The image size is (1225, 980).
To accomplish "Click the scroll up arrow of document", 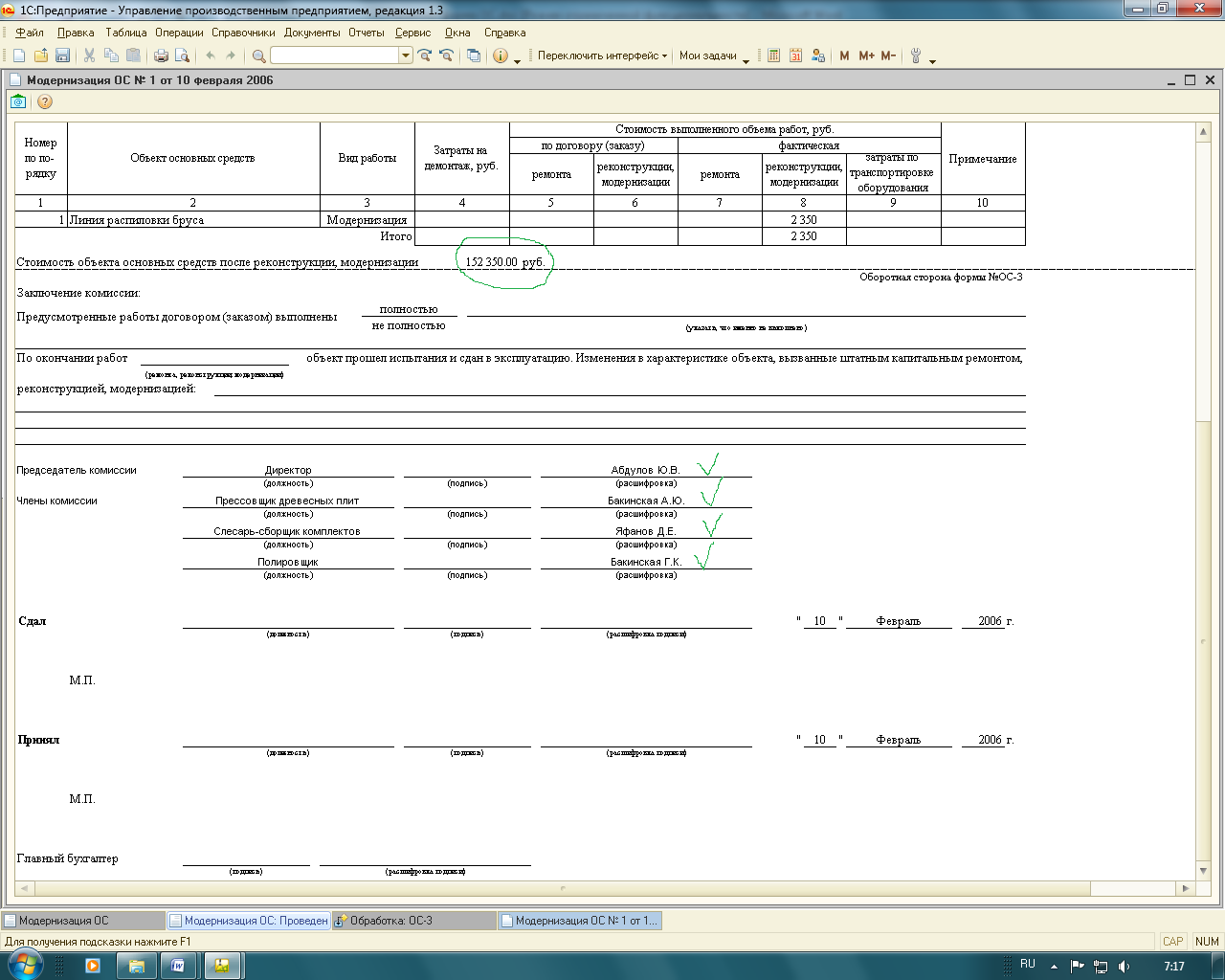I will click(1204, 130).
